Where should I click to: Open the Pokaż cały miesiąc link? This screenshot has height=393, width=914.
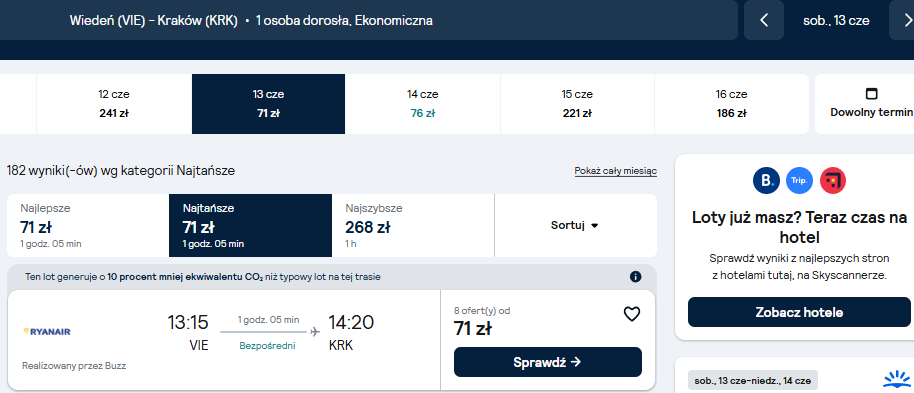click(616, 171)
